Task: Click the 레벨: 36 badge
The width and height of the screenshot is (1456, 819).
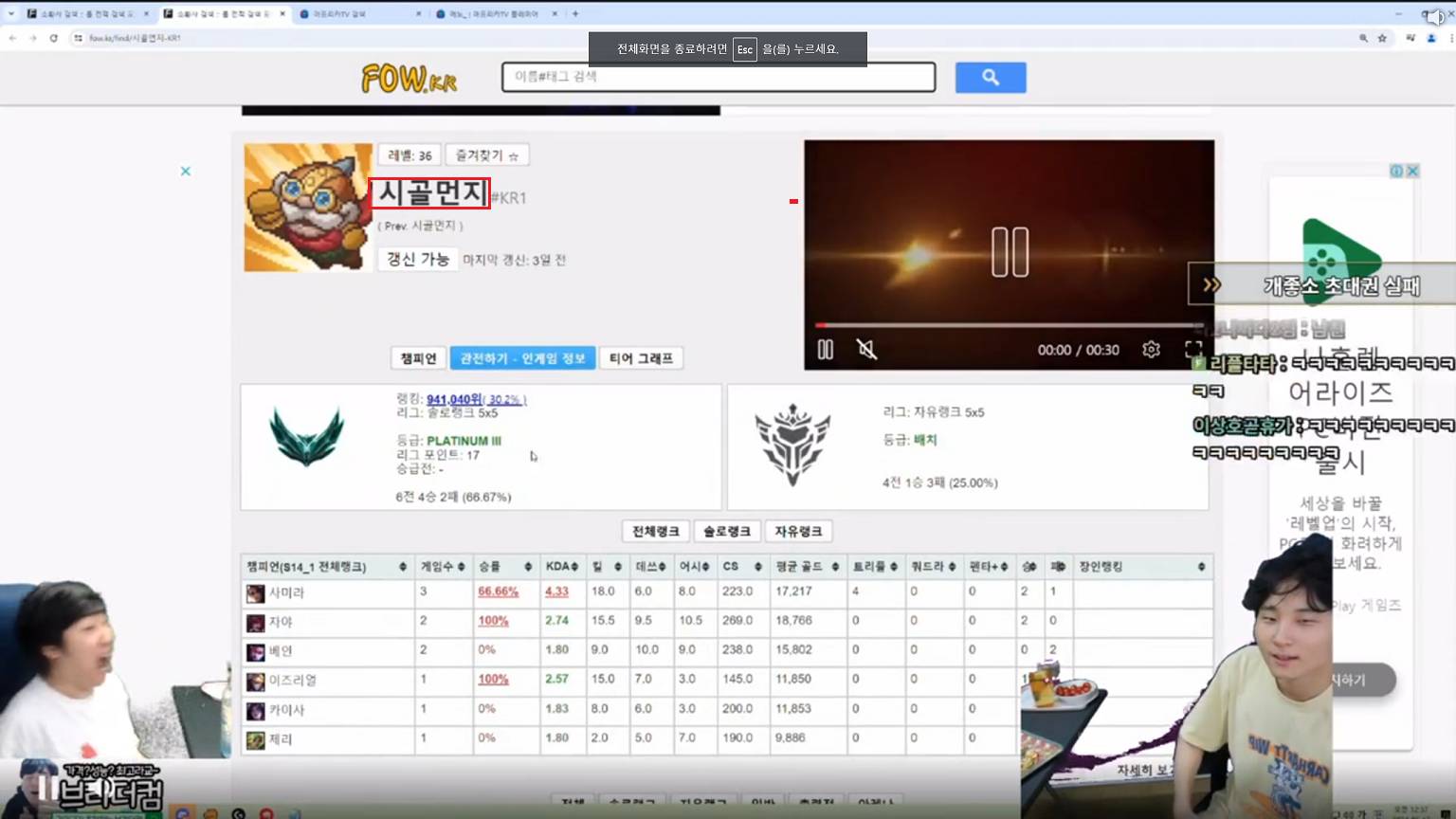Action: coord(409,155)
